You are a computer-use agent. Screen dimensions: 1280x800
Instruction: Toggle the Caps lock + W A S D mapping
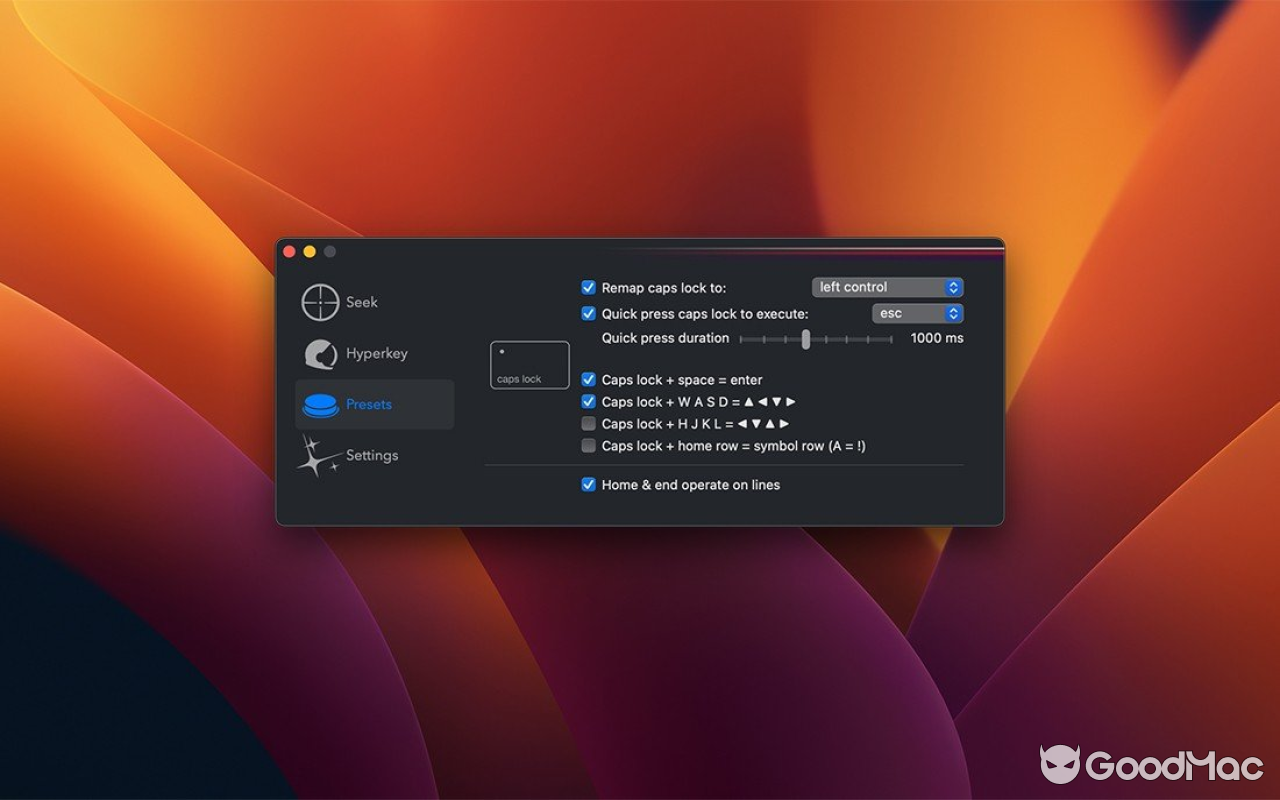[589, 402]
